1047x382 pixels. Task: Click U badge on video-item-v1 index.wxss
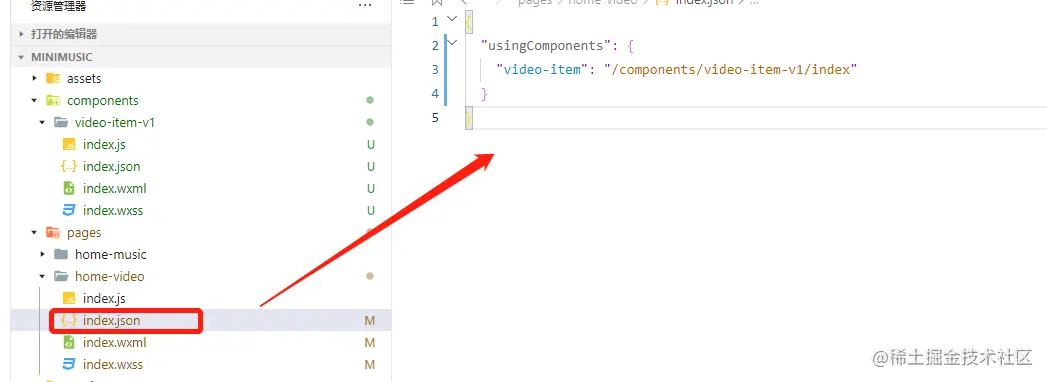click(x=371, y=211)
